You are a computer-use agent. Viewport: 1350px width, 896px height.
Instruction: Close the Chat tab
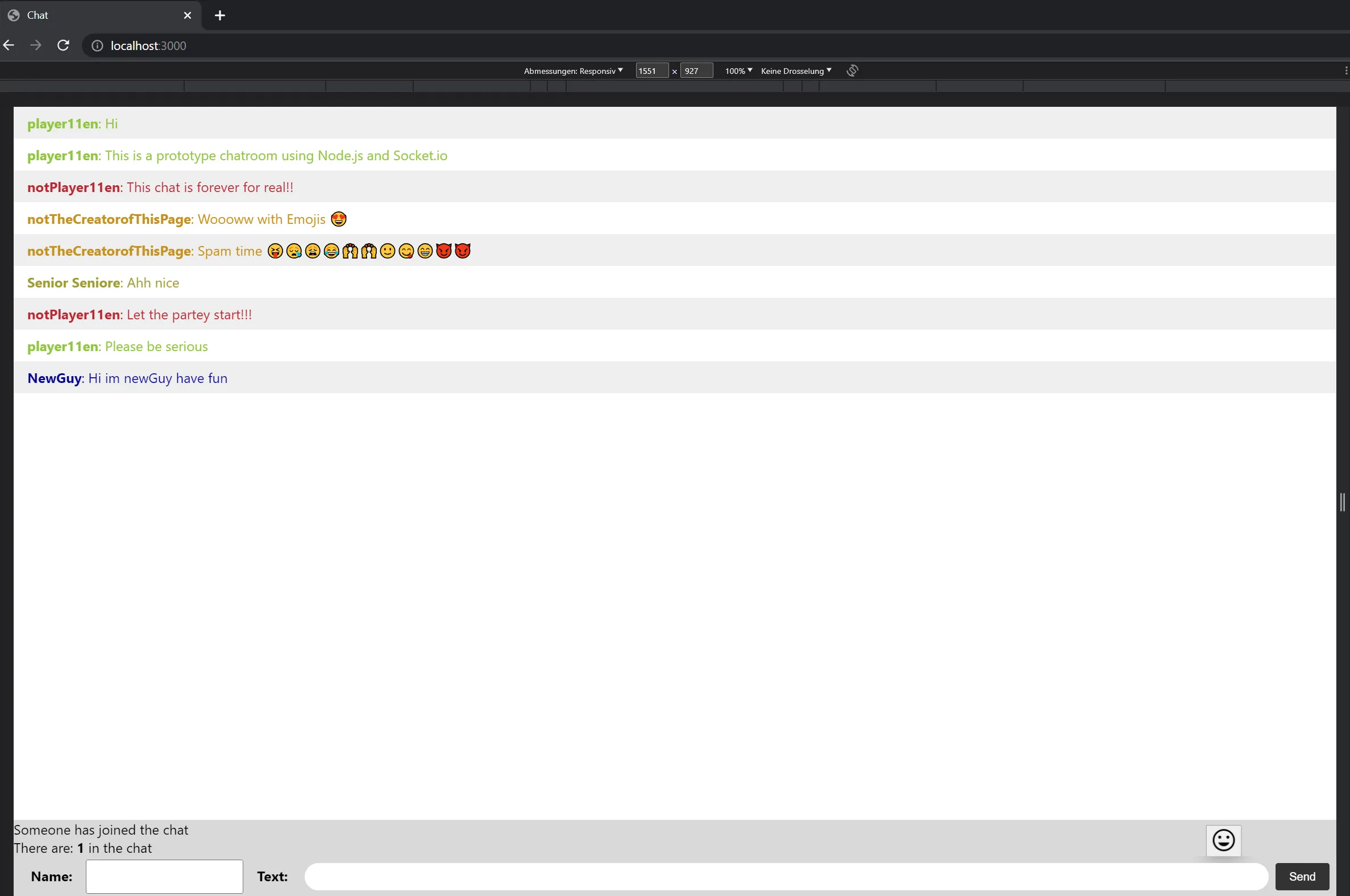point(188,15)
